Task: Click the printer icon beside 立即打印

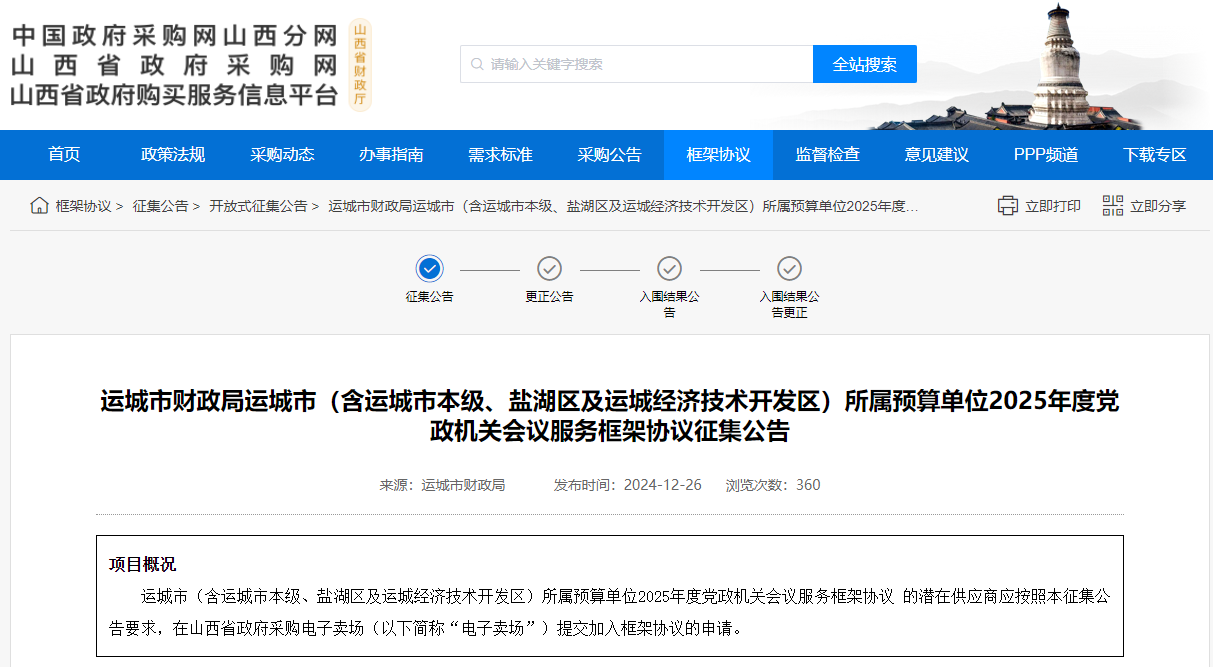Action: [x=1008, y=205]
